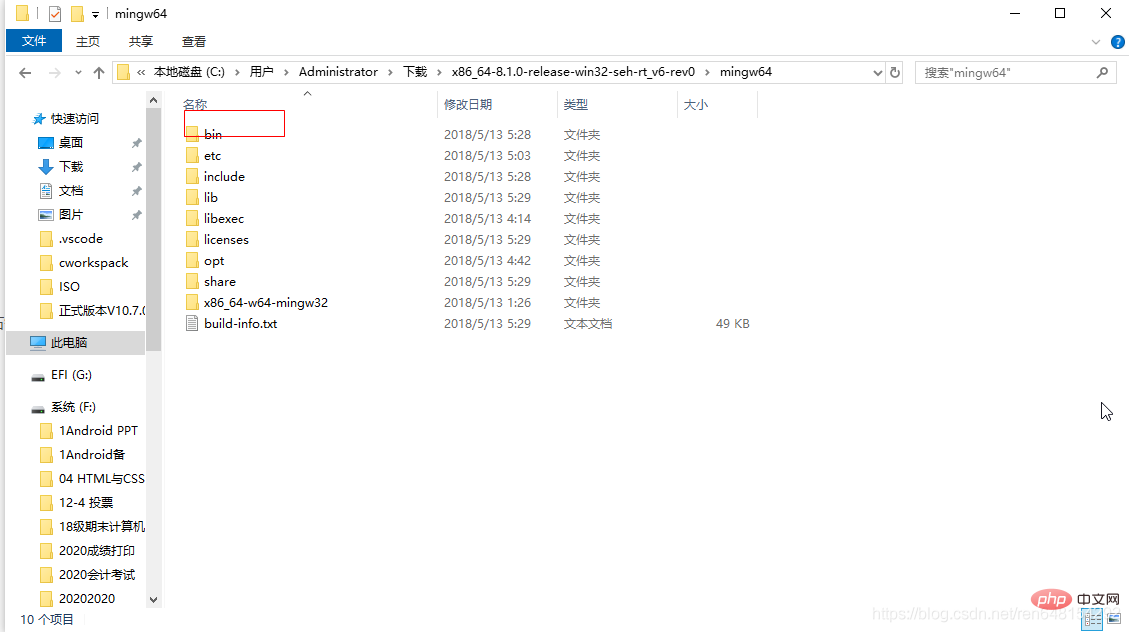Select the bin folder icon
The height and width of the screenshot is (632, 1130).
pos(192,134)
